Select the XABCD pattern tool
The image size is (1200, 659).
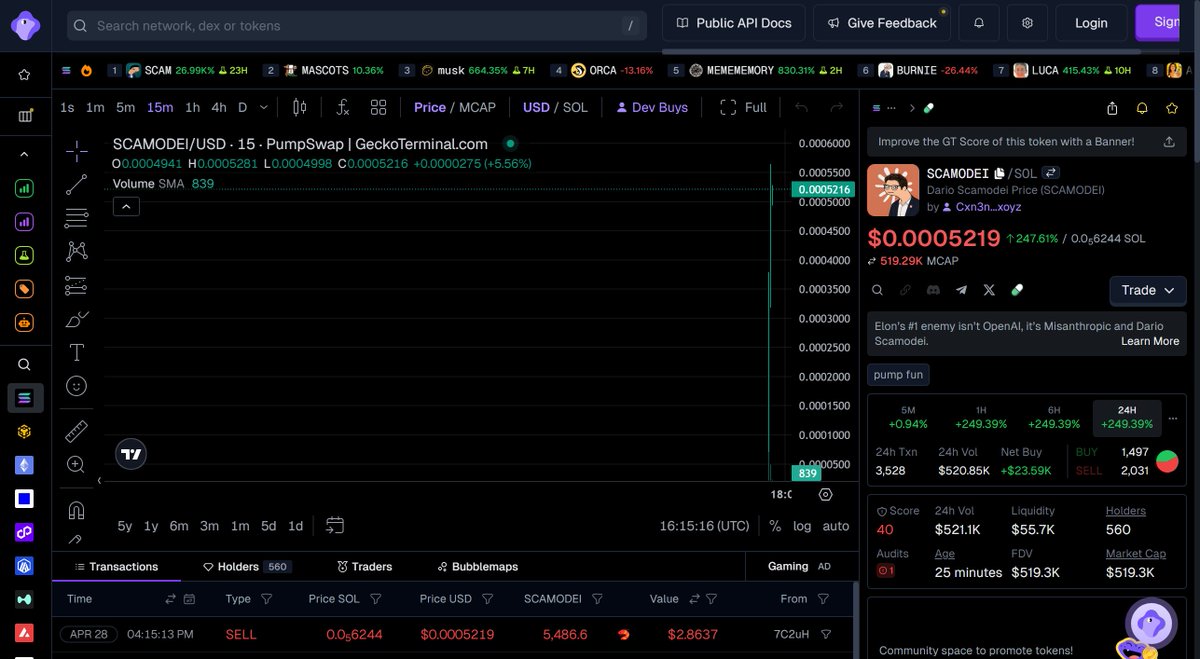pyautogui.click(x=77, y=251)
